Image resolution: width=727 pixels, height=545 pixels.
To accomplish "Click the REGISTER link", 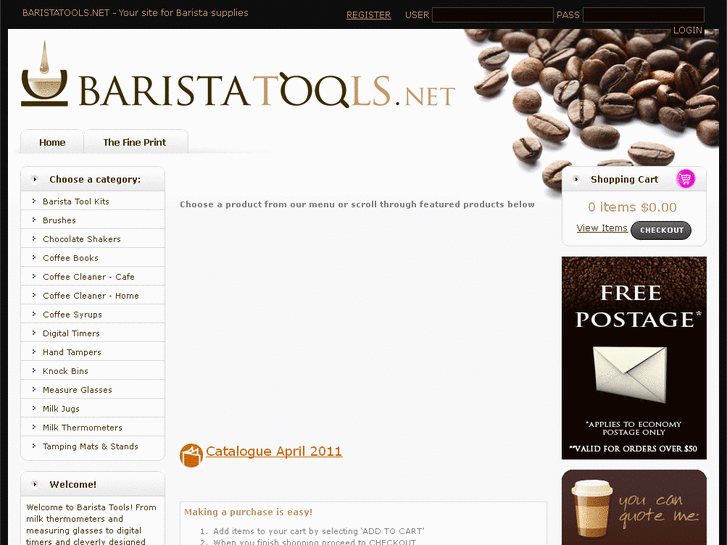I will pyautogui.click(x=369, y=15).
